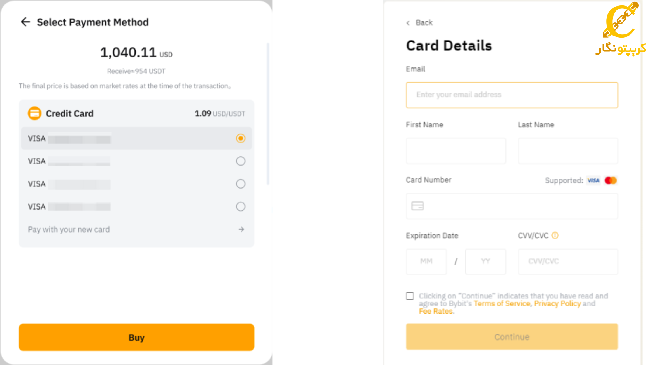Click the CVV/CVC info icon
The width and height of the screenshot is (650, 365).
[x=555, y=236]
